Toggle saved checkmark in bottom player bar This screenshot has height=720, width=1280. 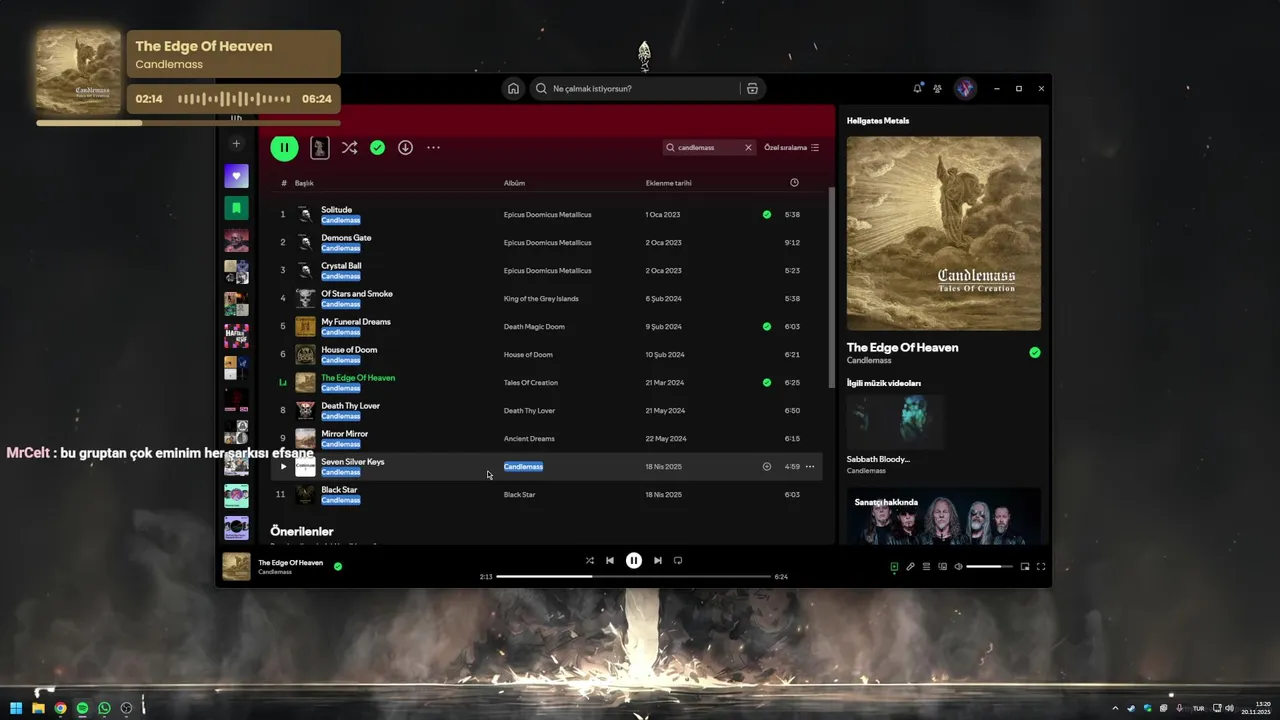pyautogui.click(x=338, y=566)
